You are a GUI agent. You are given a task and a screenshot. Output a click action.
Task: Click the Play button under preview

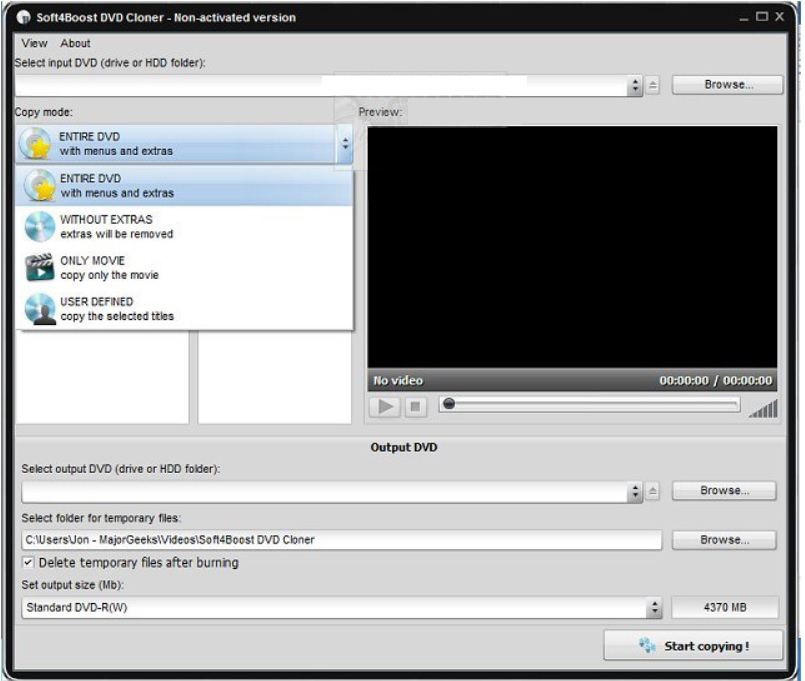385,407
